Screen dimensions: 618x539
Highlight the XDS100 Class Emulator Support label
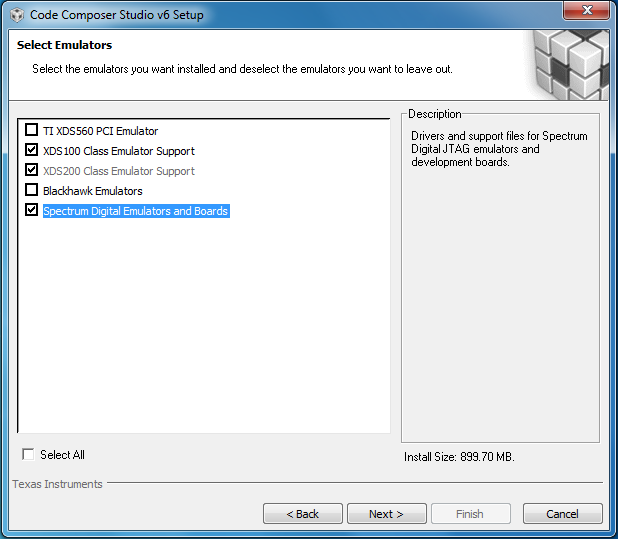click(x=118, y=151)
